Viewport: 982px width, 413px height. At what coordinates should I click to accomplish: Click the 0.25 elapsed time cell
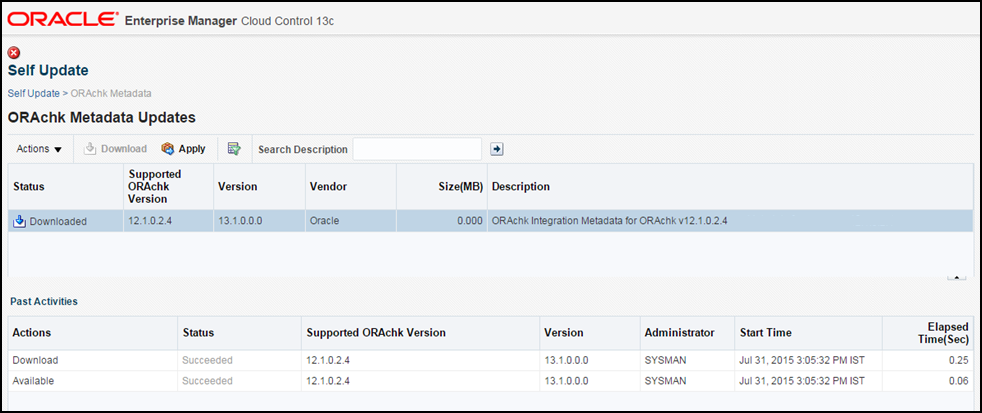pyautogui.click(x=928, y=360)
